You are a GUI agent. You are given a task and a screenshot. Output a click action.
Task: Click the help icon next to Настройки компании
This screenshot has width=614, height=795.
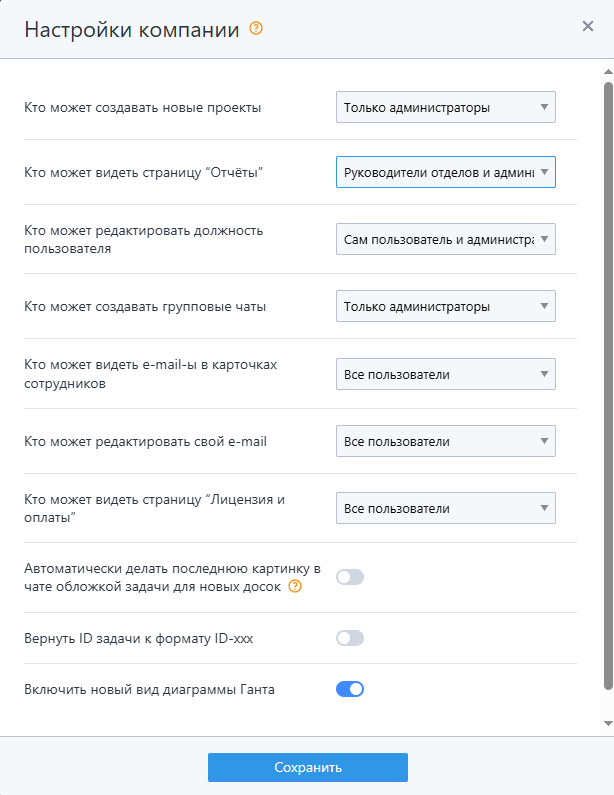tap(256, 29)
